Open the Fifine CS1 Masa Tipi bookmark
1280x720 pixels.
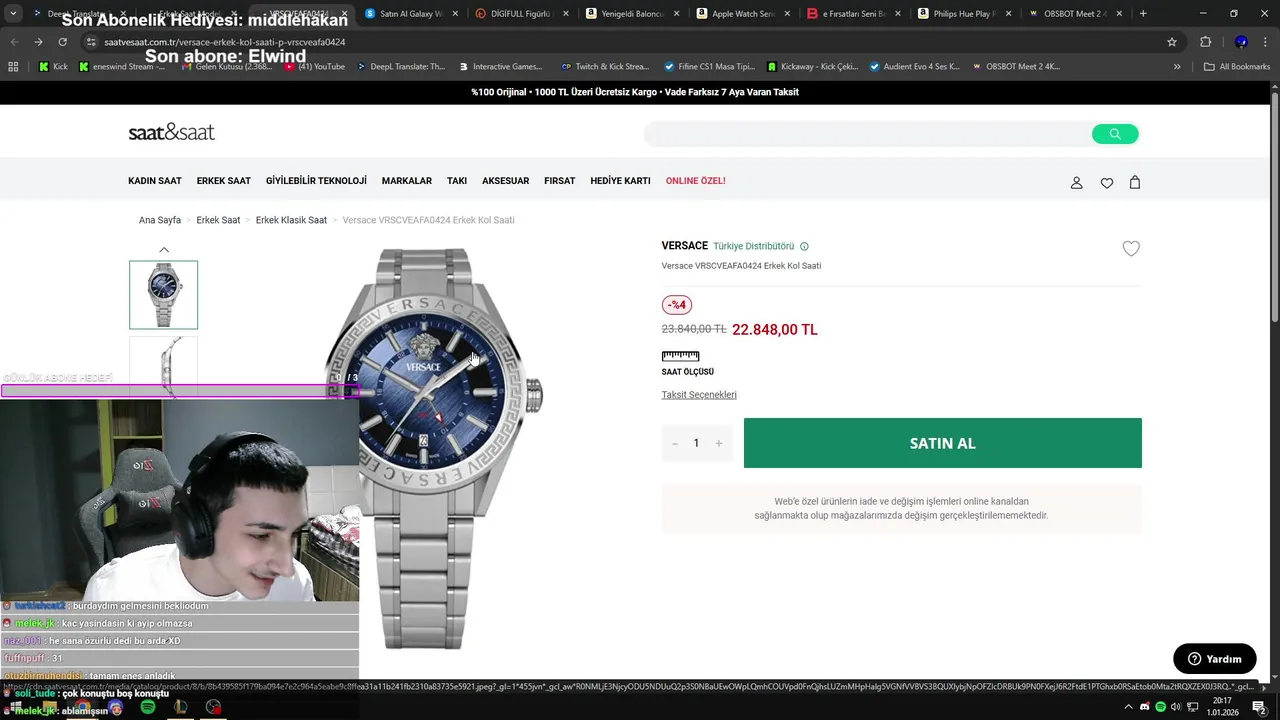point(709,66)
